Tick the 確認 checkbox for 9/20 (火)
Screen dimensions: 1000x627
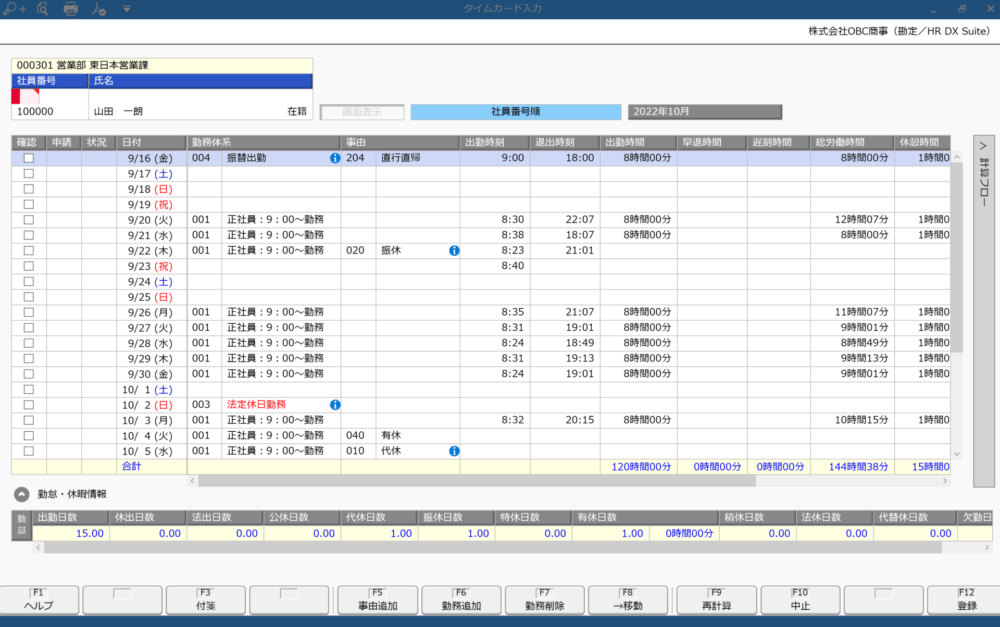pos(29,220)
